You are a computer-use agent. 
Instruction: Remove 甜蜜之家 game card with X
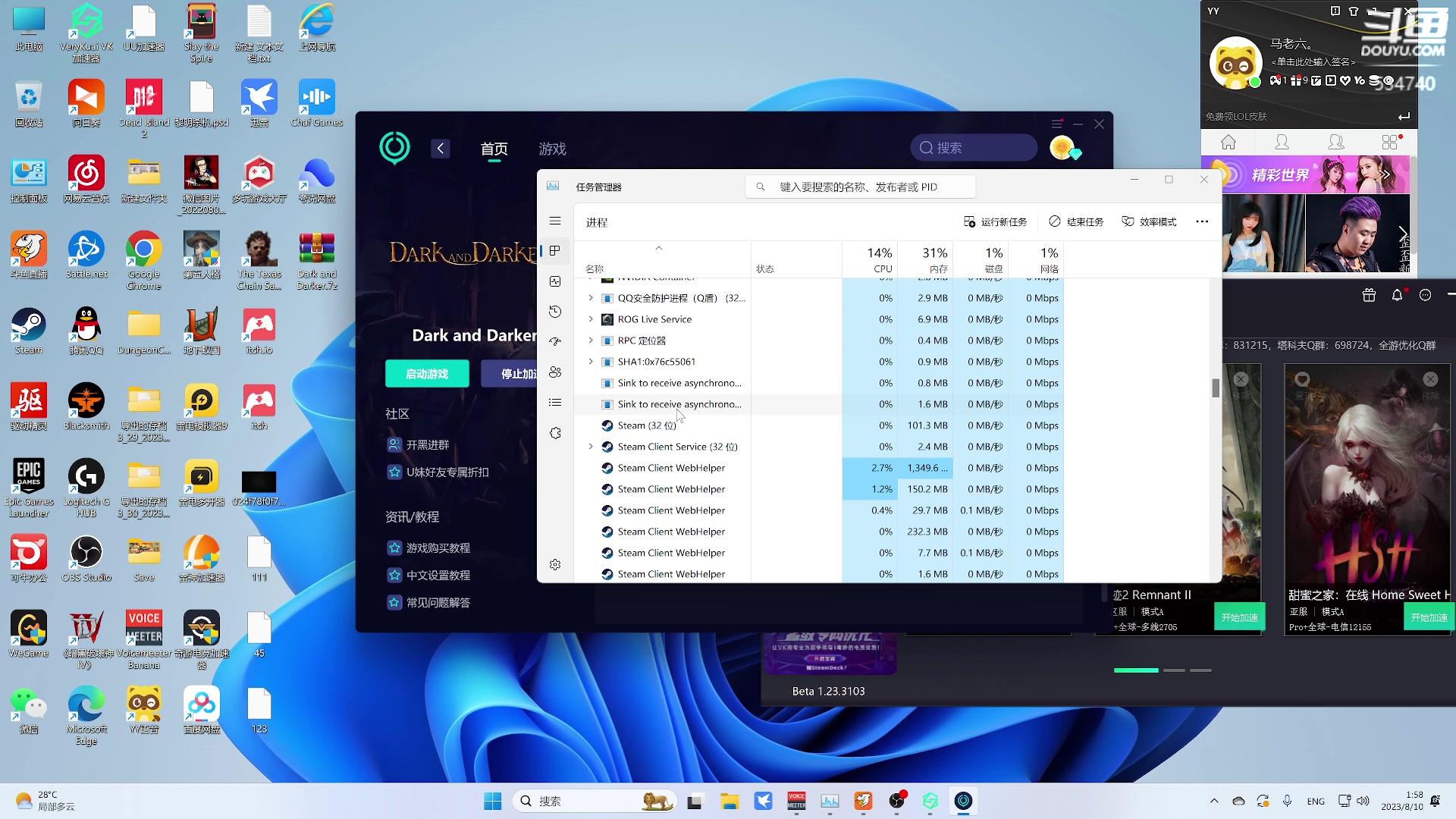pos(1430,379)
